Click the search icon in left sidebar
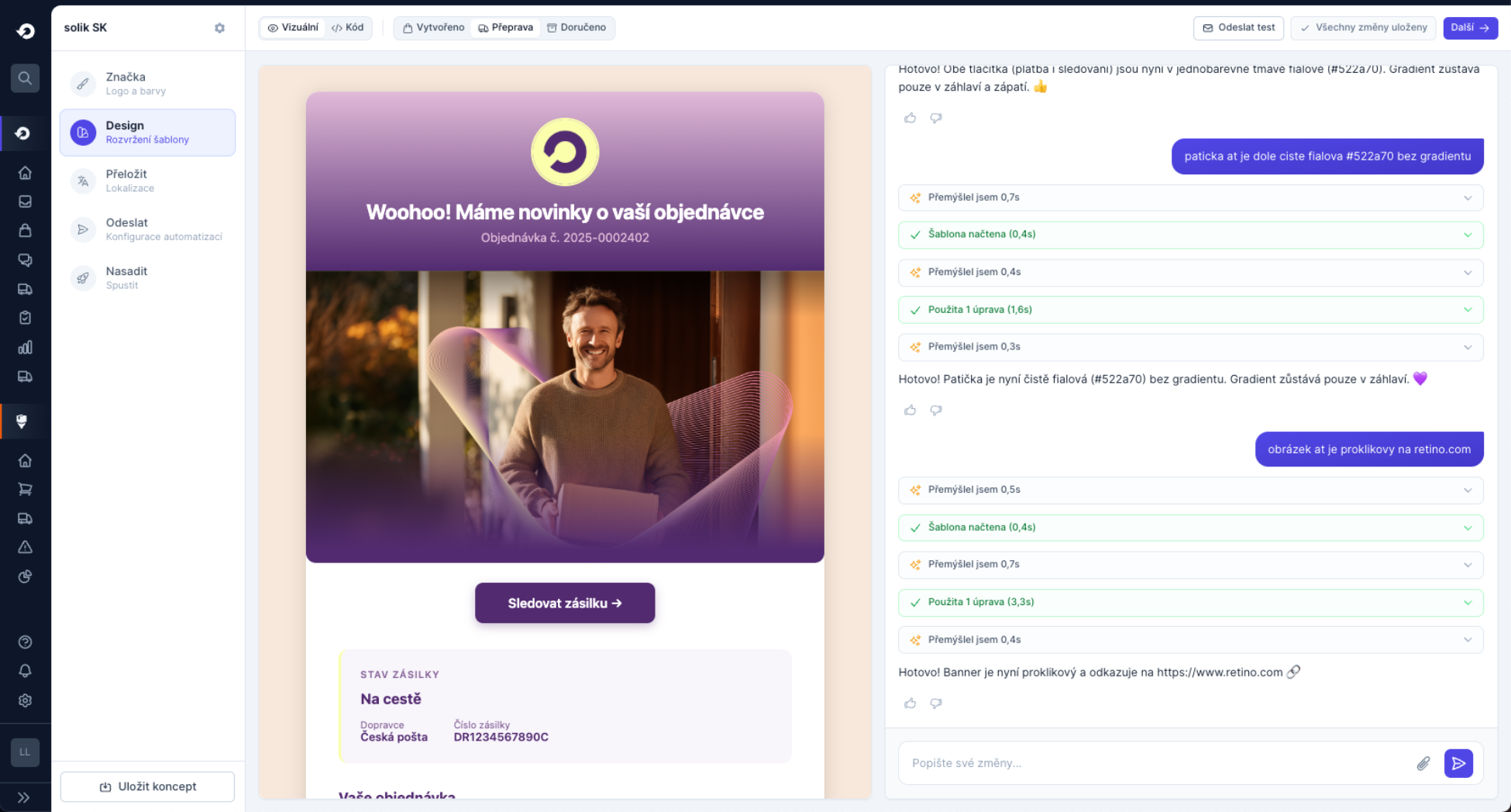1511x812 pixels. tap(25, 77)
